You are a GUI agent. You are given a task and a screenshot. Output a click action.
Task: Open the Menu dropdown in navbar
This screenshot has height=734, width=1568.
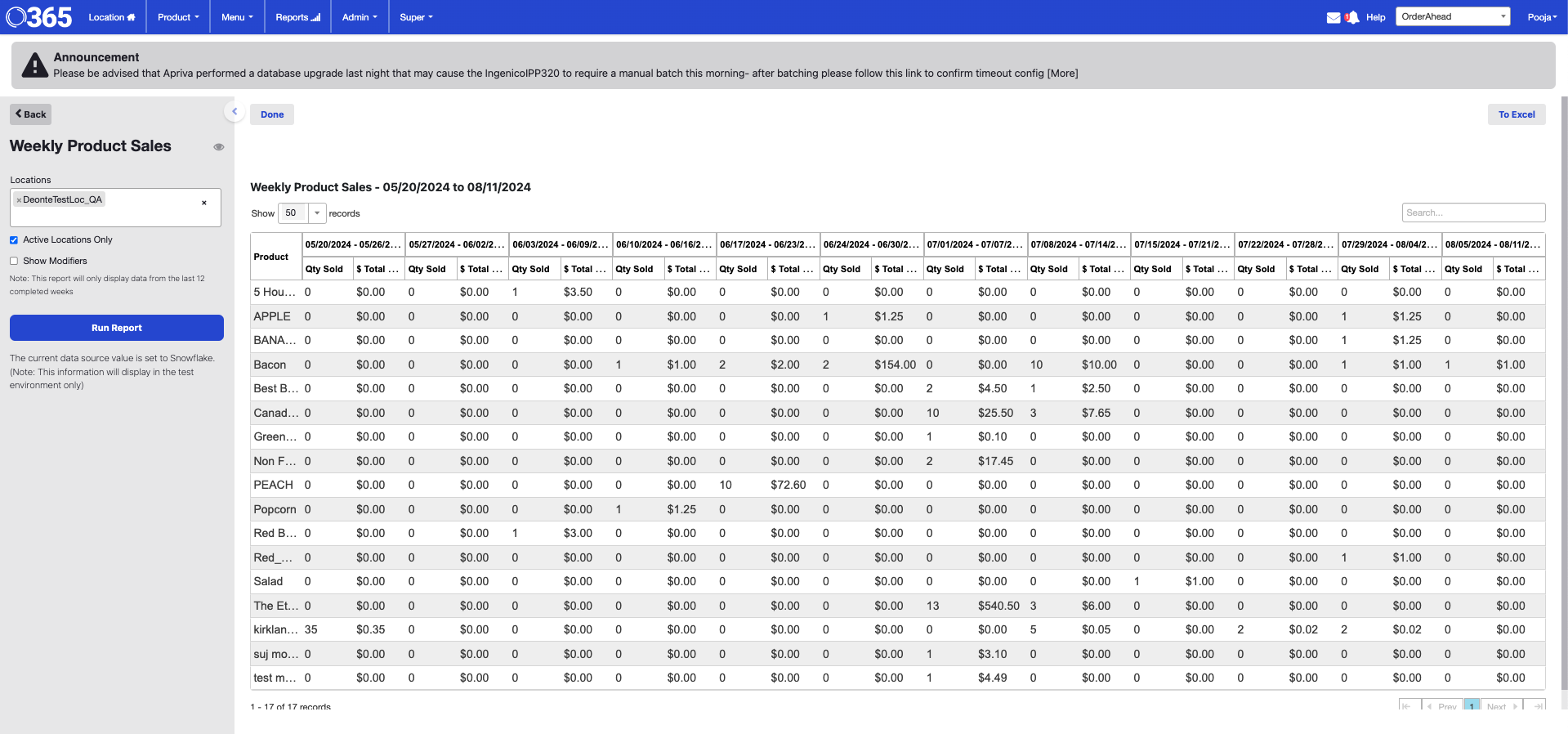237,17
